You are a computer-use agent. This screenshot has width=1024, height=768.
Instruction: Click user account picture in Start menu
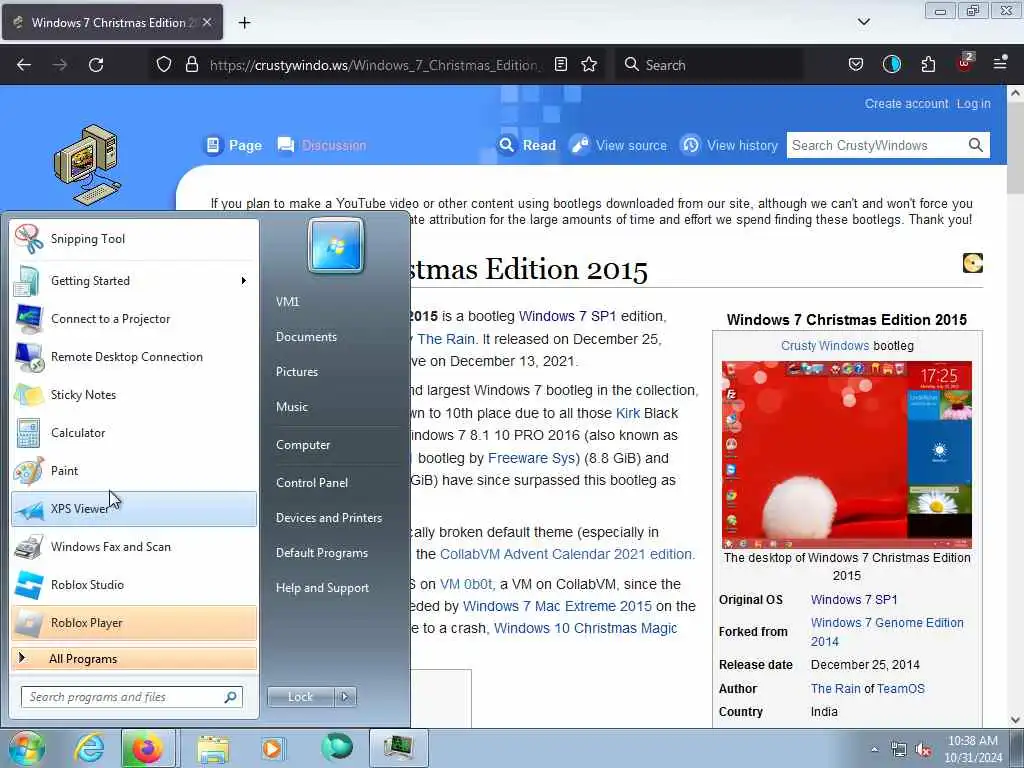[x=336, y=246]
